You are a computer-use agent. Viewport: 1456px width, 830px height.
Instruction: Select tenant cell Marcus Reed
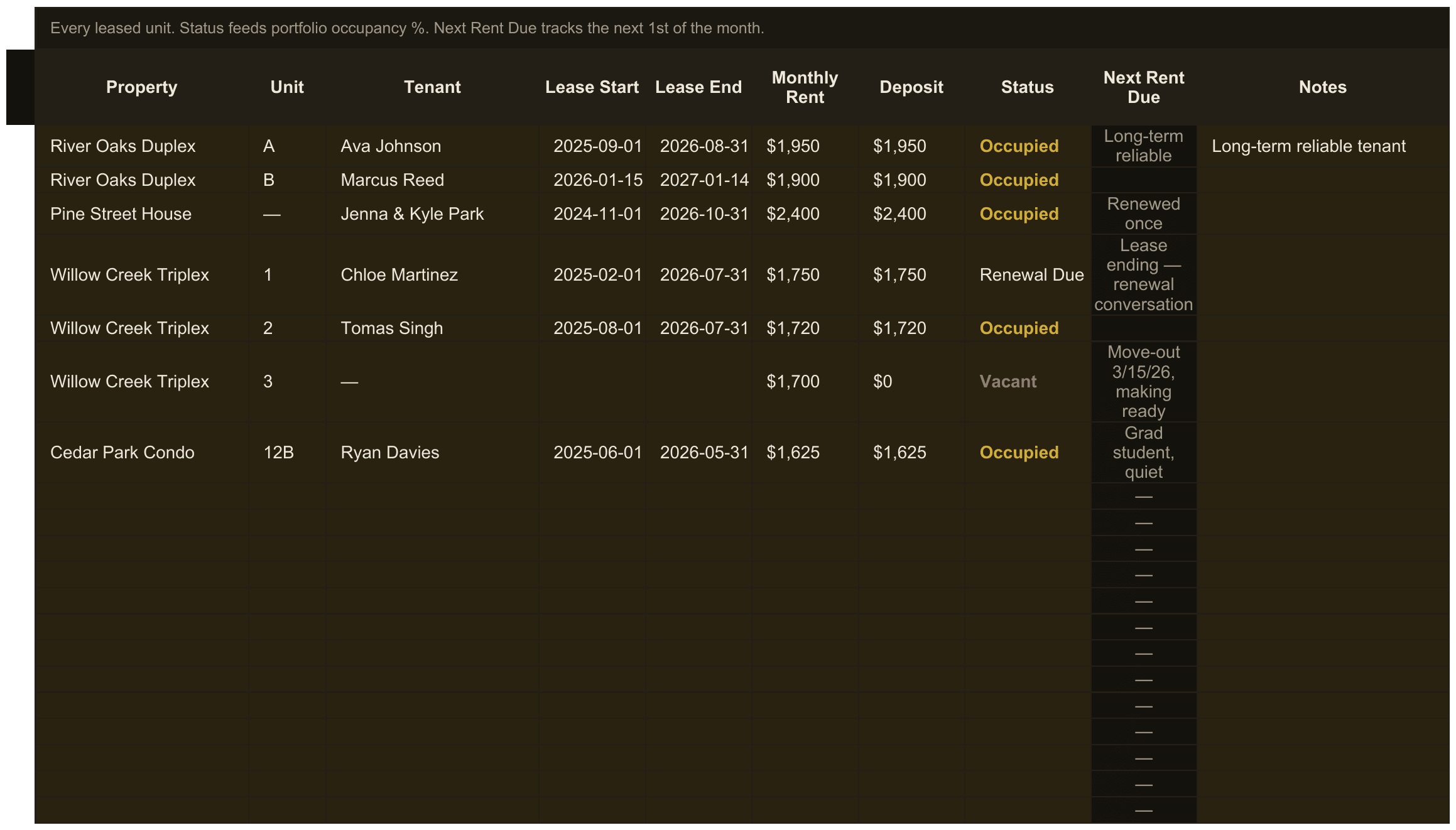tap(432, 180)
